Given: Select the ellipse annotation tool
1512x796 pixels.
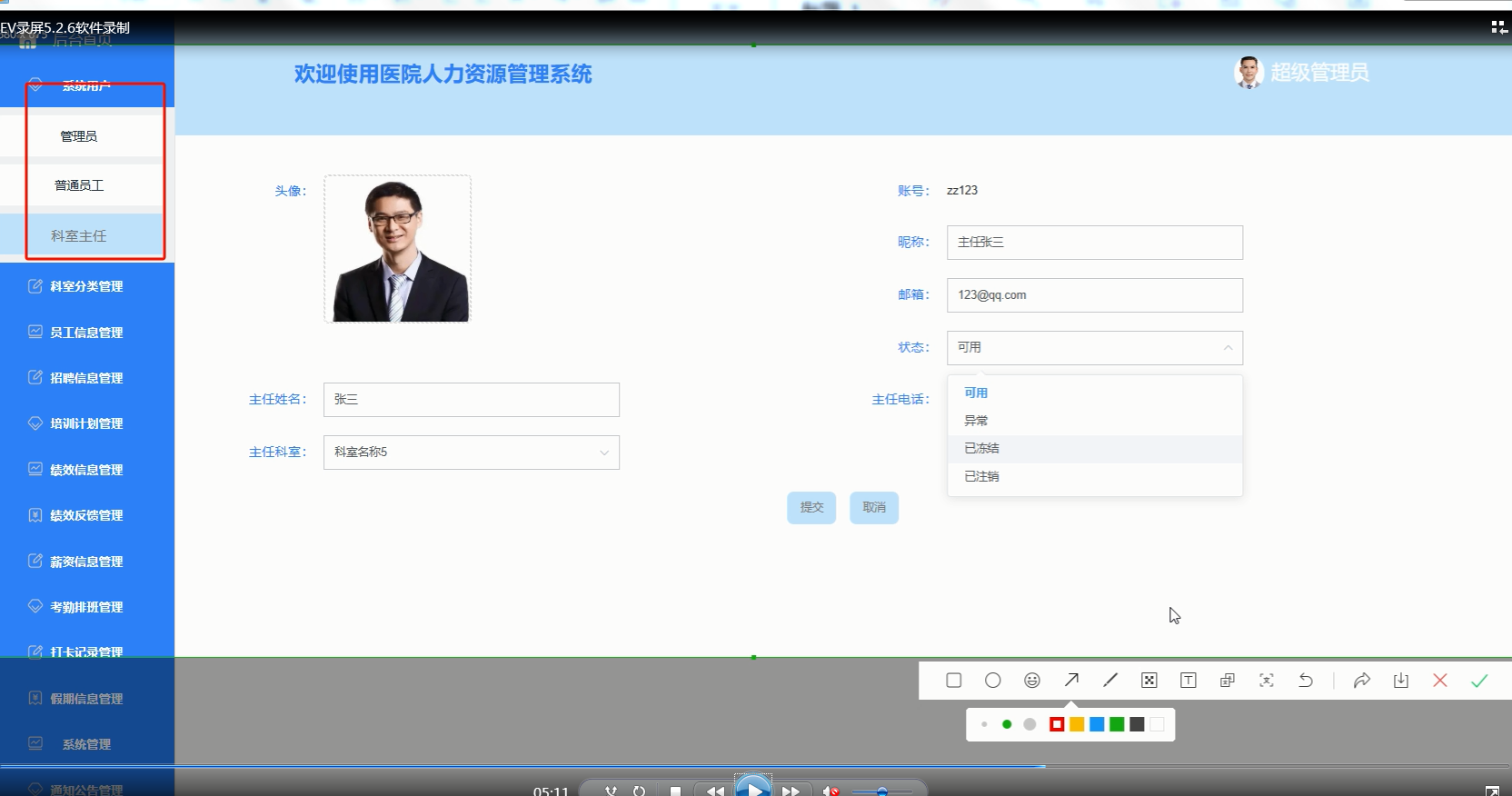Looking at the screenshot, I should [992, 681].
